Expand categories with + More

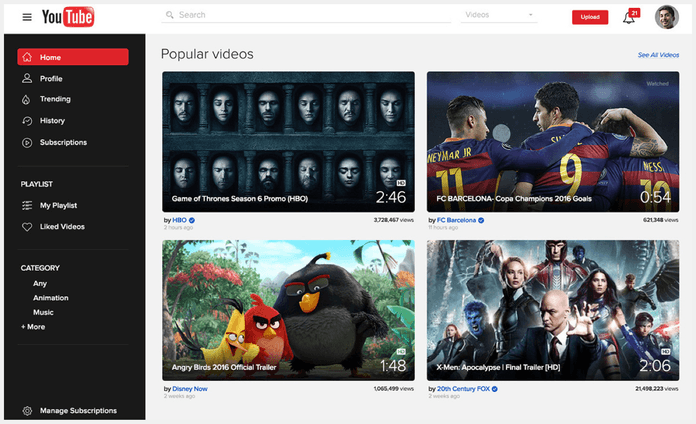coord(33,327)
